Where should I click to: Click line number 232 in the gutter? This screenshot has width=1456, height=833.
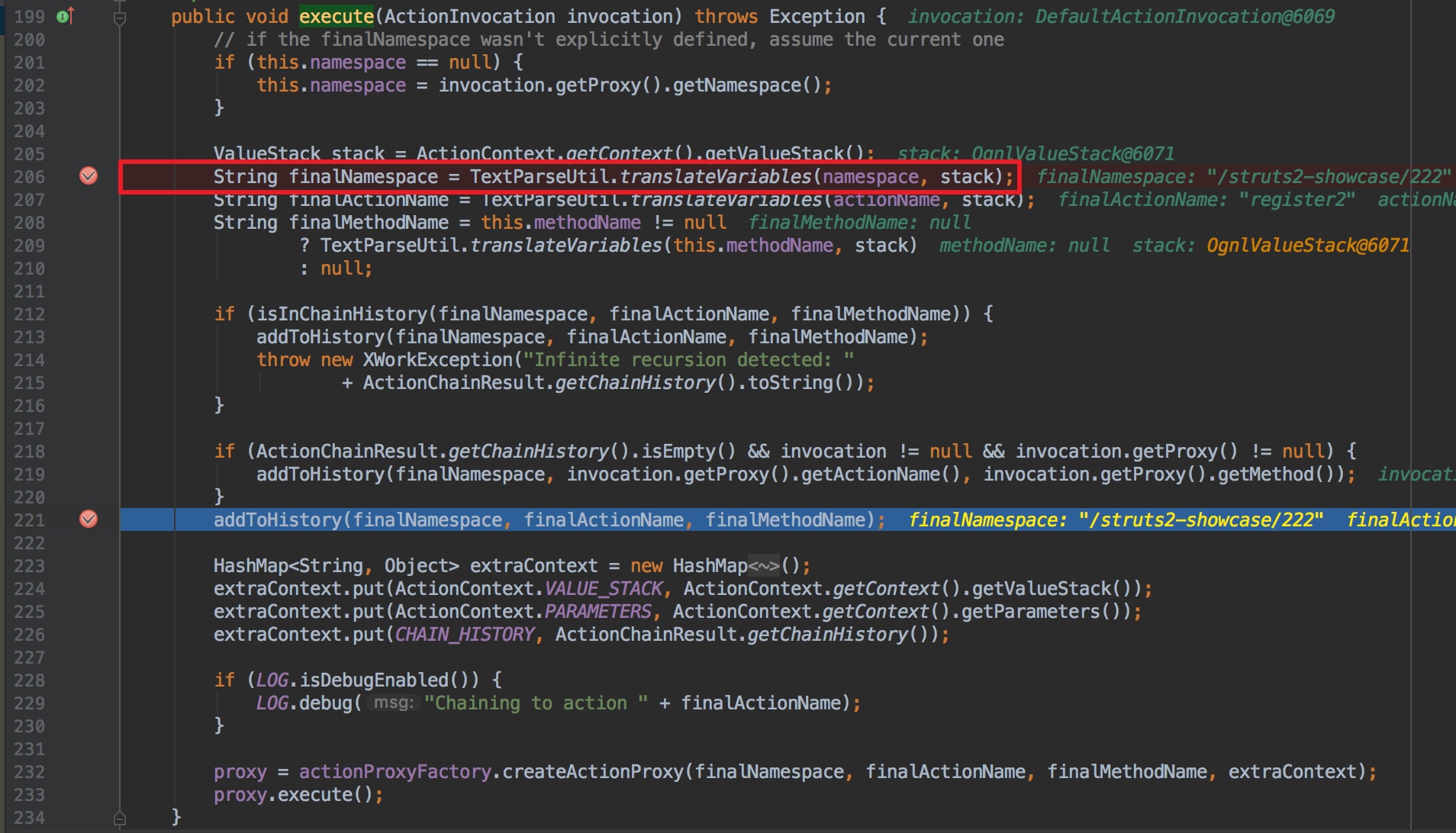click(x=29, y=772)
